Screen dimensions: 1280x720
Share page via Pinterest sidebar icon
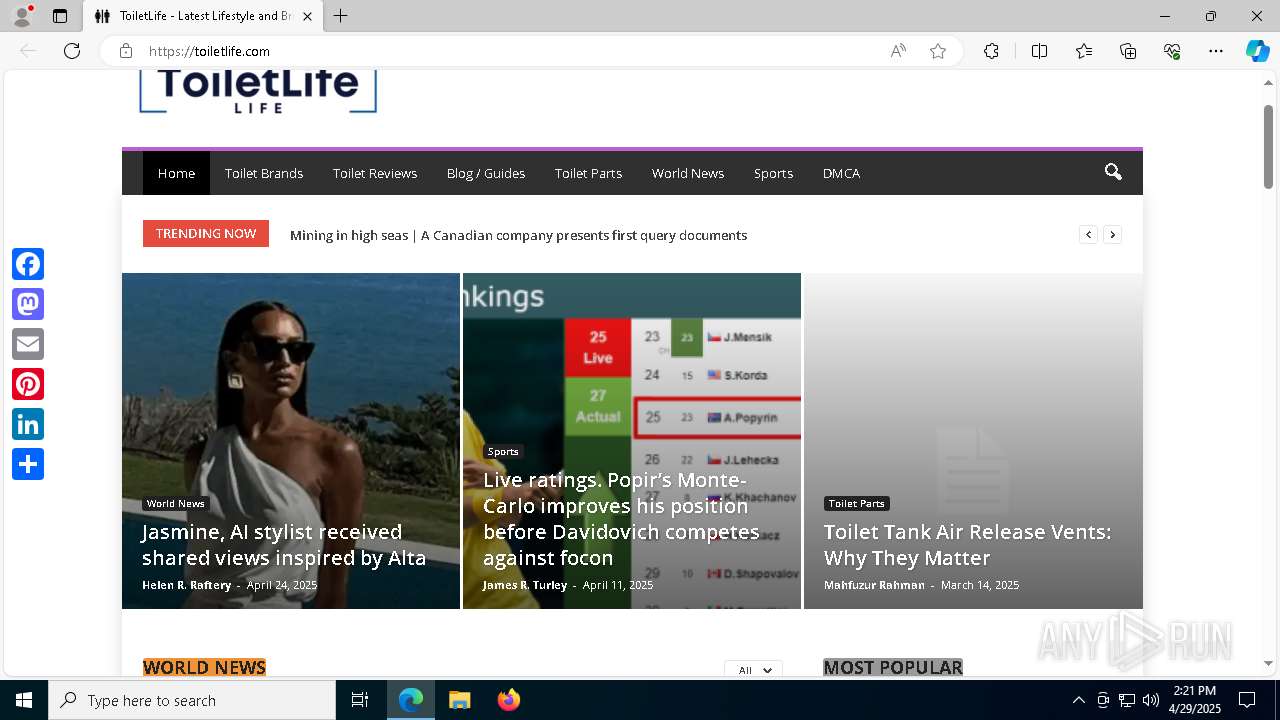[x=28, y=384]
